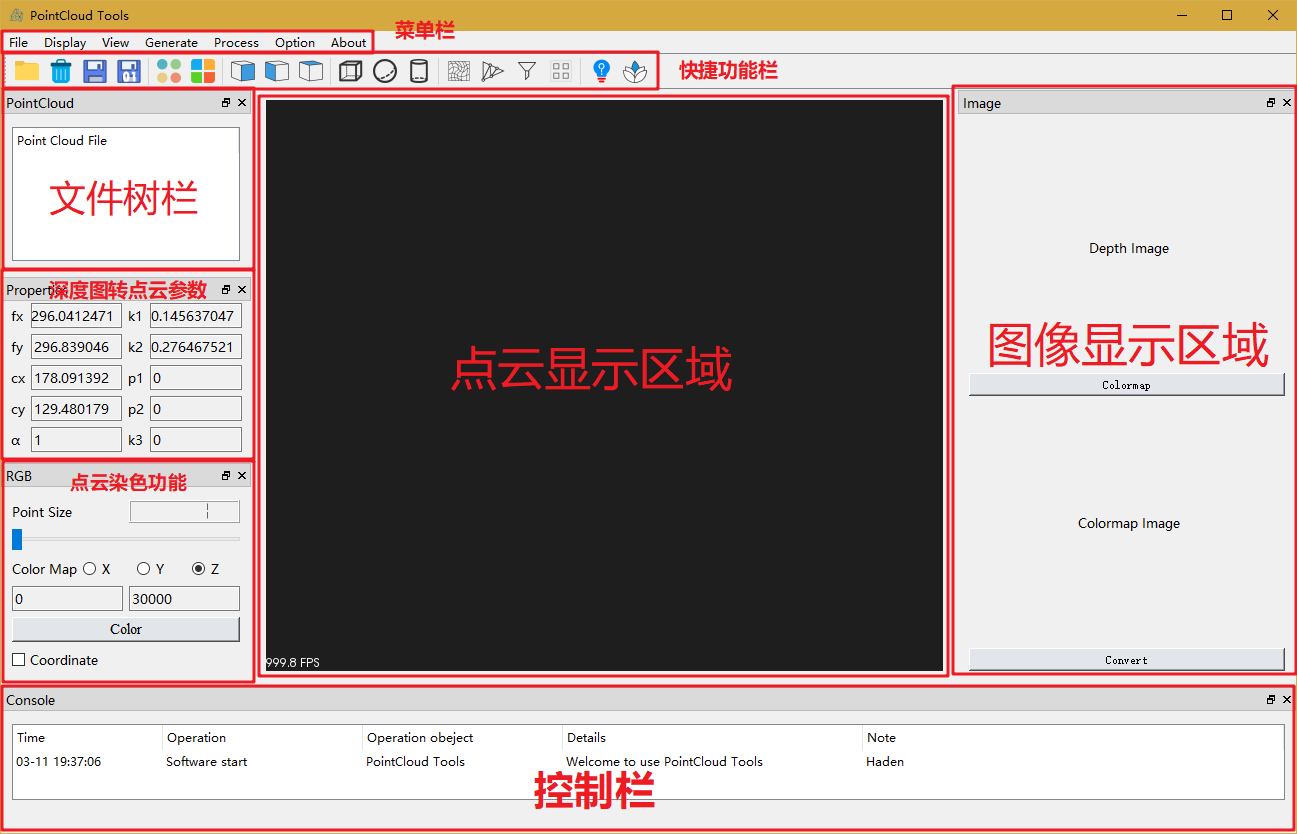Screen dimensions: 1297x834
Task: Open a file with the yellow folder icon
Action: click(27, 71)
